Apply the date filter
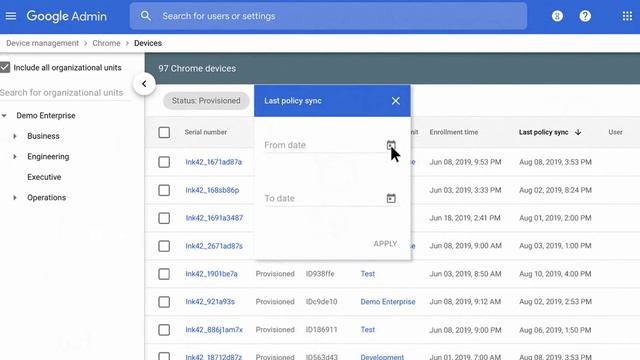Image resolution: width=640 pixels, height=360 pixels. tap(385, 244)
